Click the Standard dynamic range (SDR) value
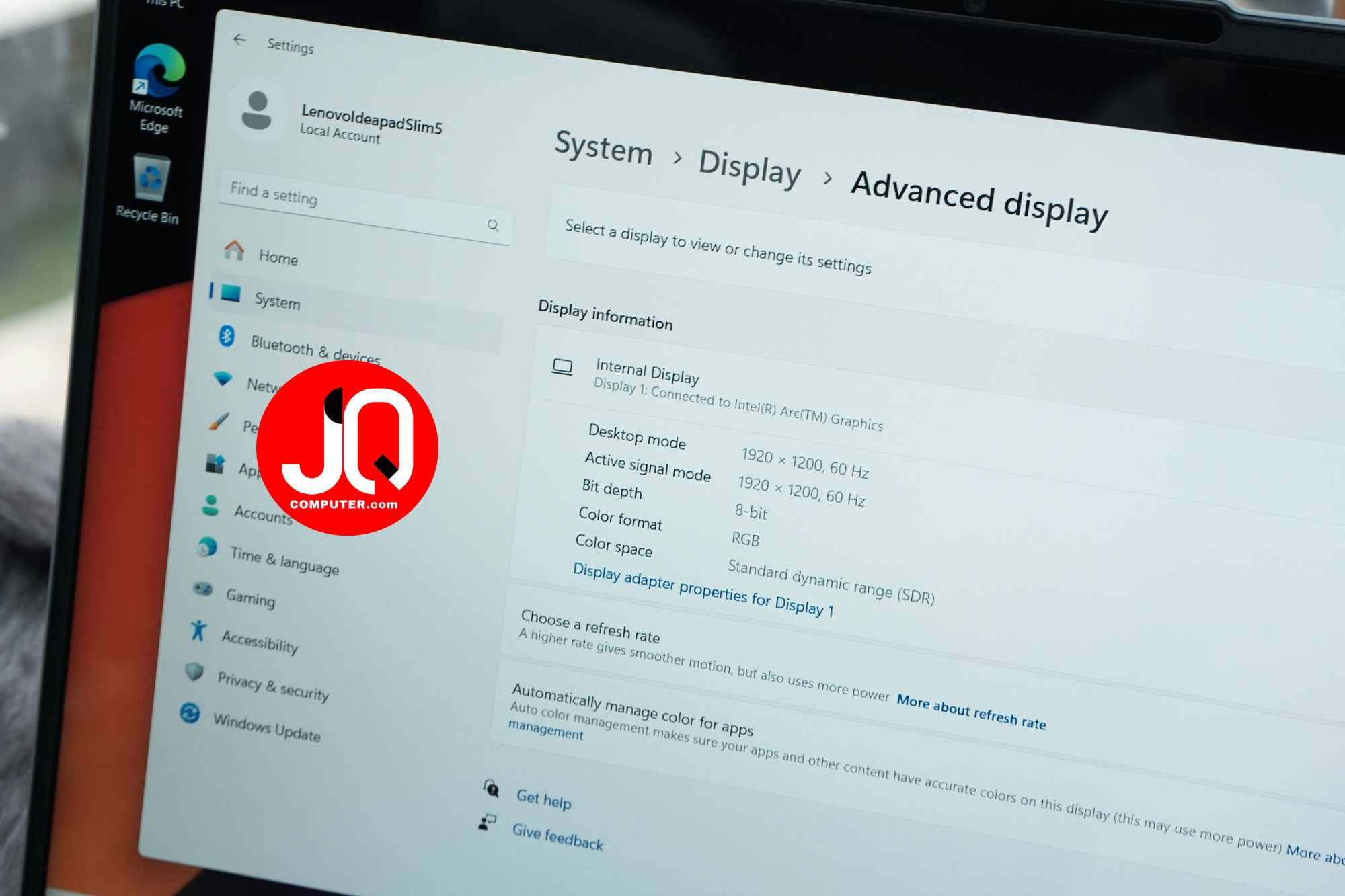The height and width of the screenshot is (896, 1345). click(x=831, y=581)
